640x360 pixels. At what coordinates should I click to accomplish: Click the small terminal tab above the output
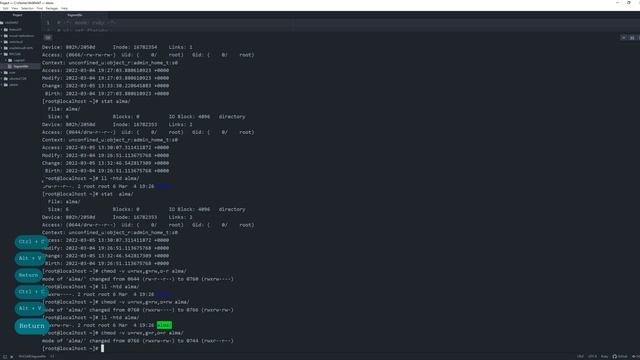(x=48, y=38)
